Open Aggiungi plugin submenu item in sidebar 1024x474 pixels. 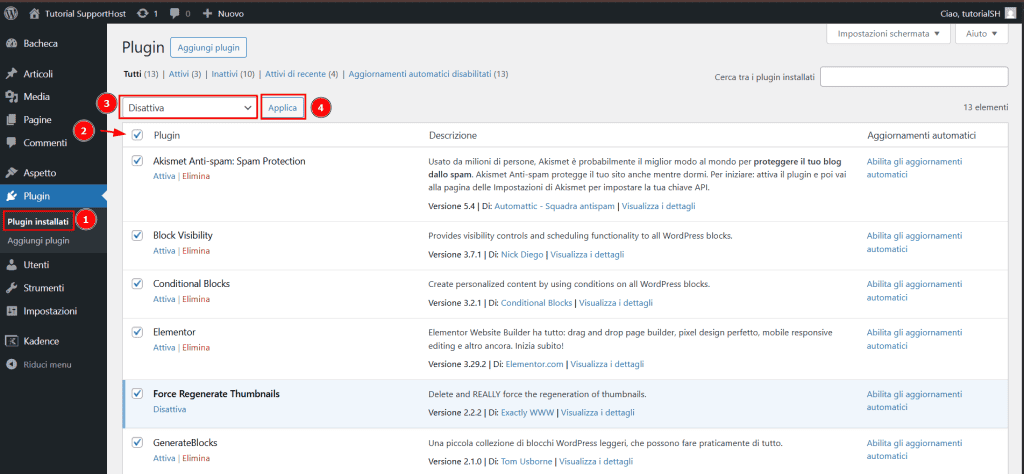(x=39, y=241)
